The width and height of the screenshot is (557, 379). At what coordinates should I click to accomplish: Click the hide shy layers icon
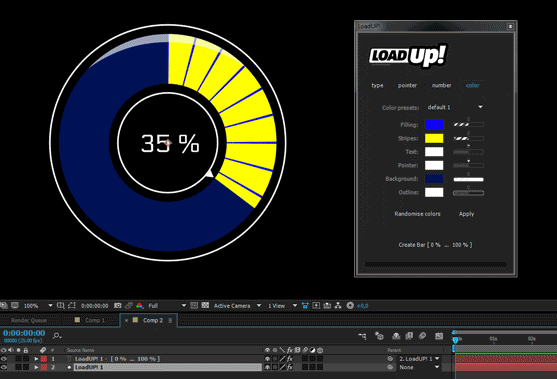click(x=396, y=336)
